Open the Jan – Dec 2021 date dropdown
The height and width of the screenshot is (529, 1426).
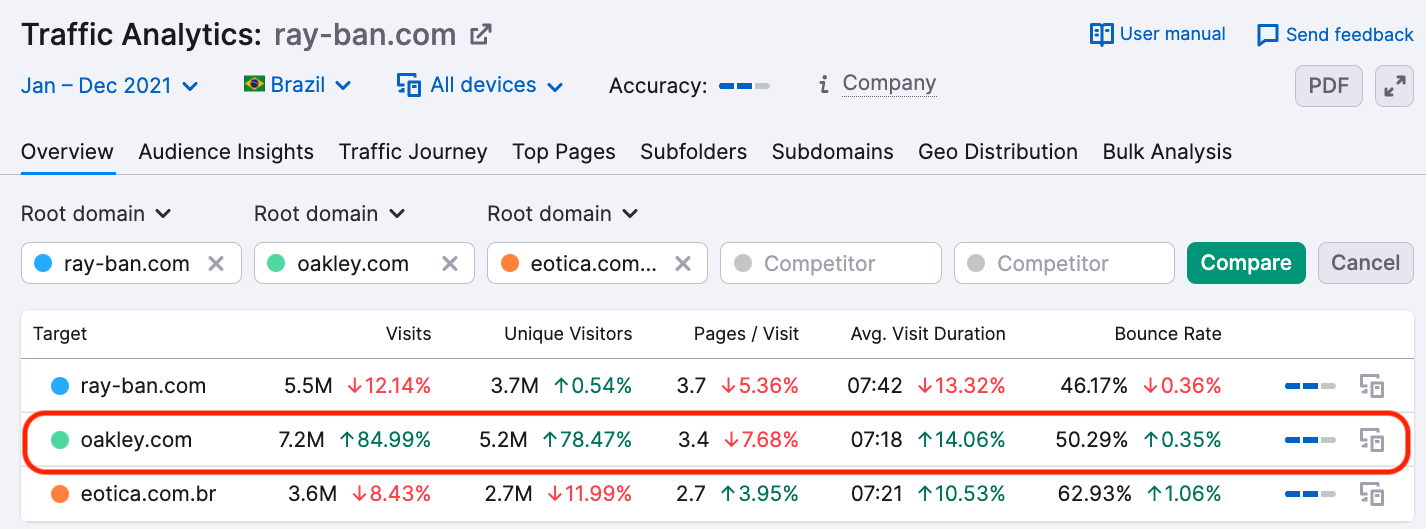[110, 86]
